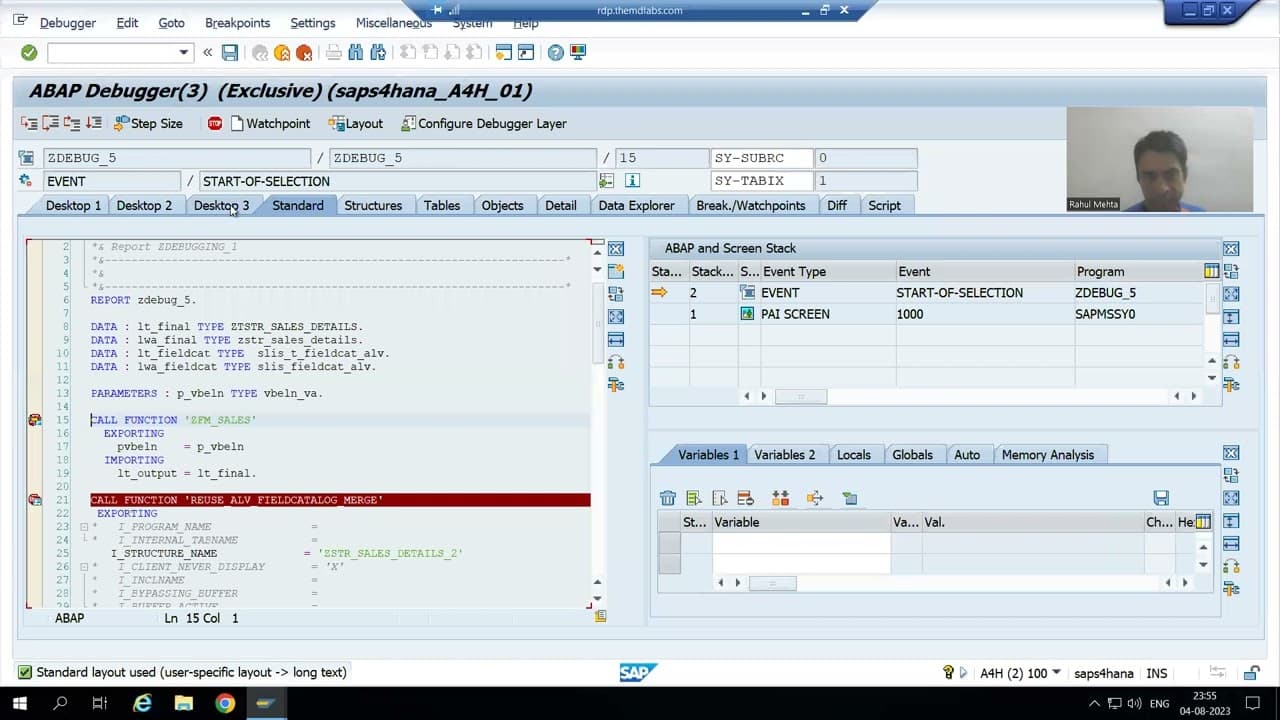This screenshot has height=720, width=1280.
Task: Open column settings icon in Variables table
Action: tap(1203, 522)
